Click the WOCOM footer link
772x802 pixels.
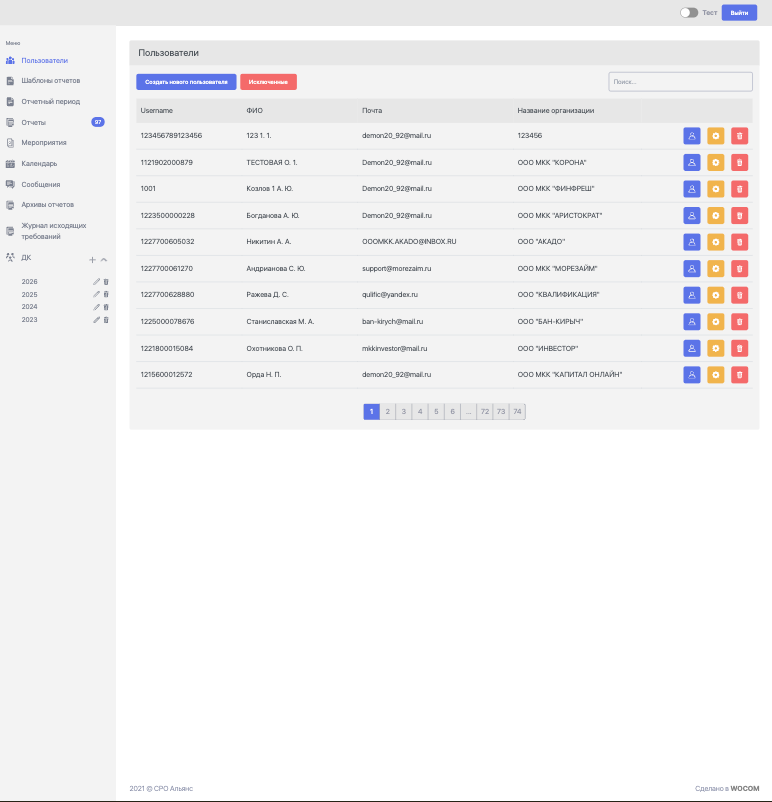[744, 789]
